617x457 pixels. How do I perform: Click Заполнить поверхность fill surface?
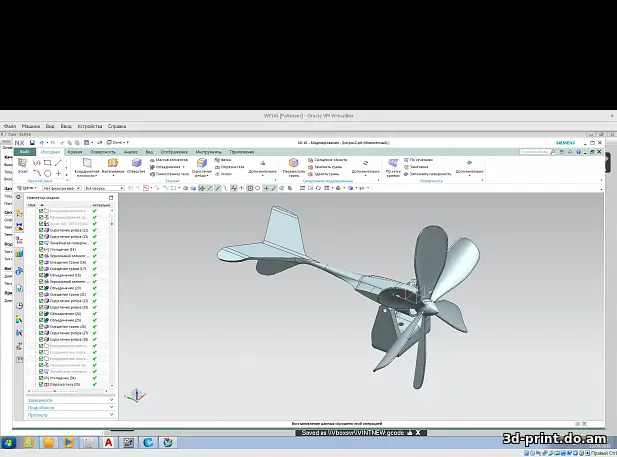(x=427, y=174)
